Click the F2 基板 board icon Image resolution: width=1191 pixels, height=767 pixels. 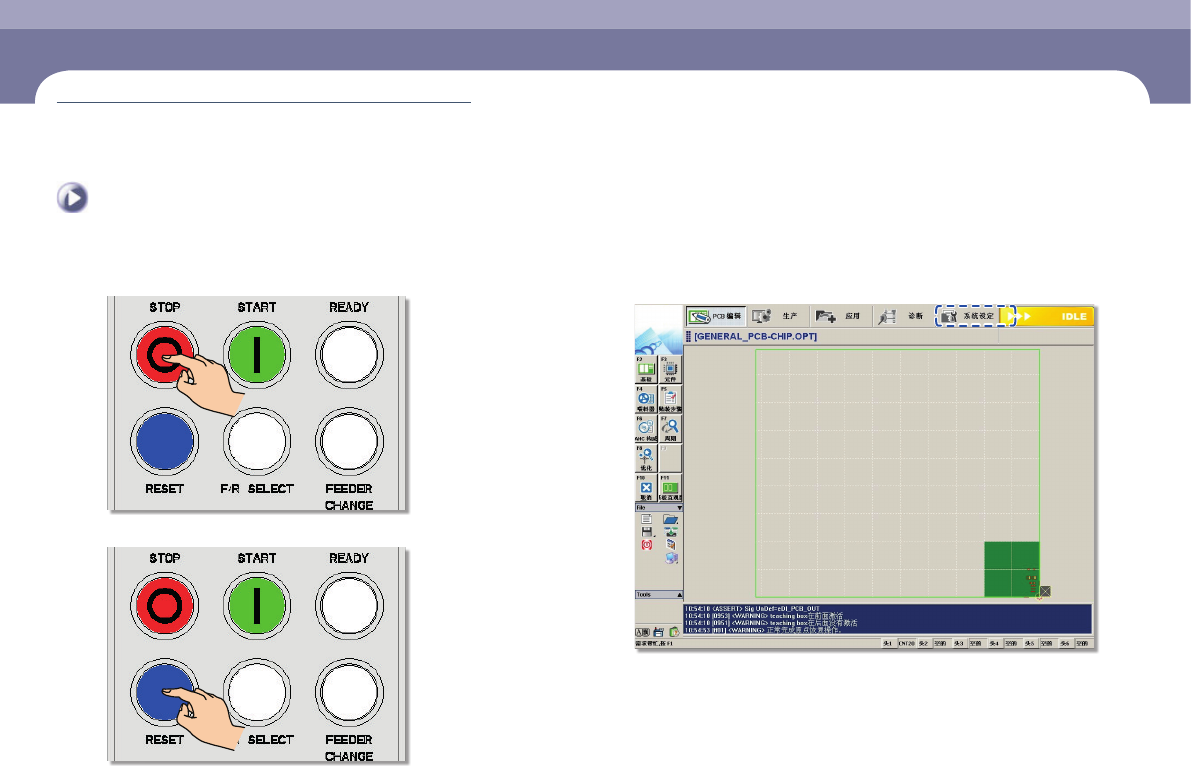646,370
